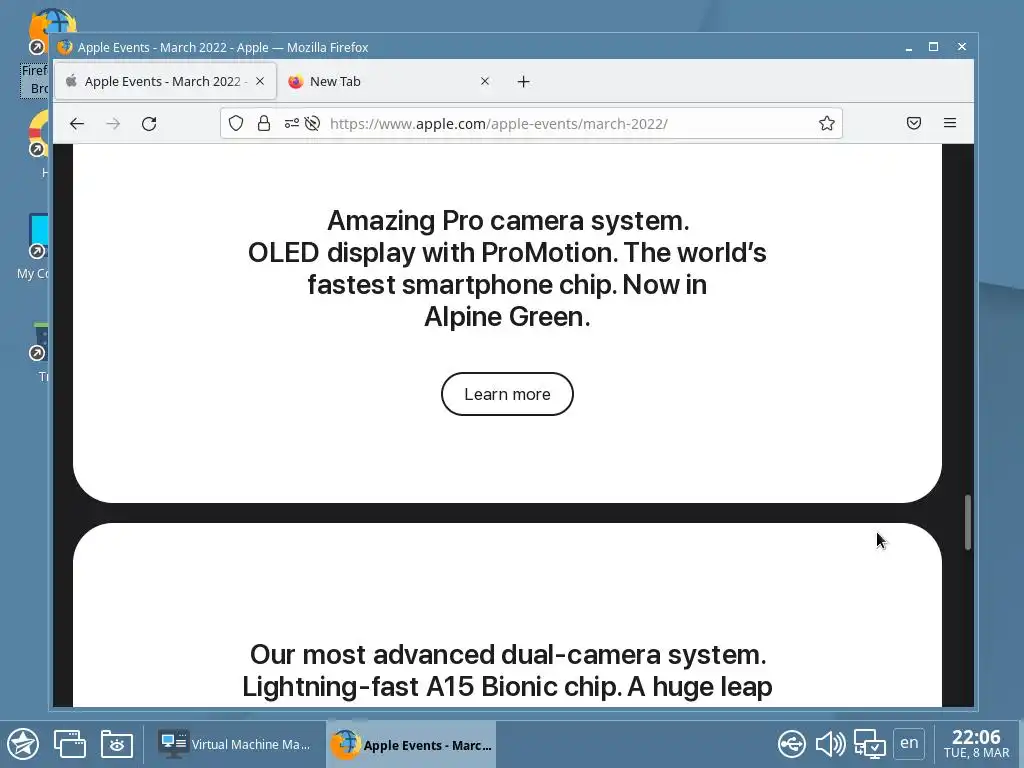Open the clock showing 22:06
This screenshot has height=768, width=1024.
(x=976, y=744)
